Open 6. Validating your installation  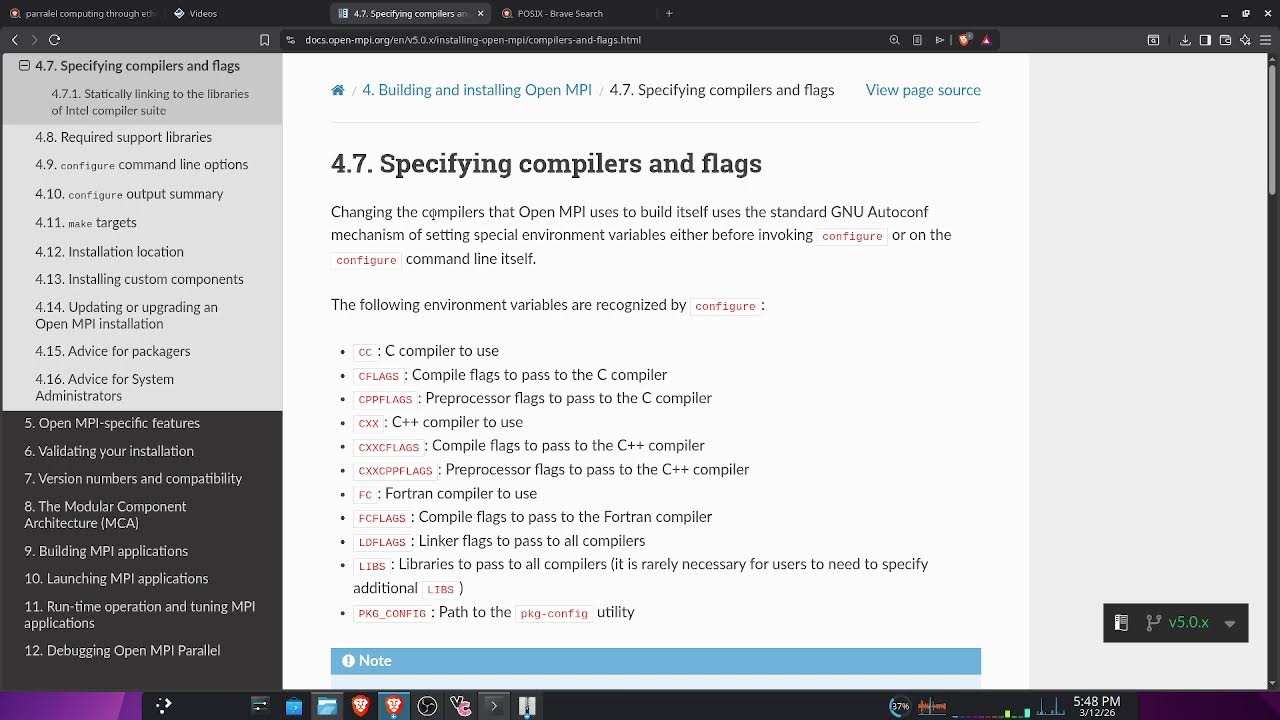point(109,451)
